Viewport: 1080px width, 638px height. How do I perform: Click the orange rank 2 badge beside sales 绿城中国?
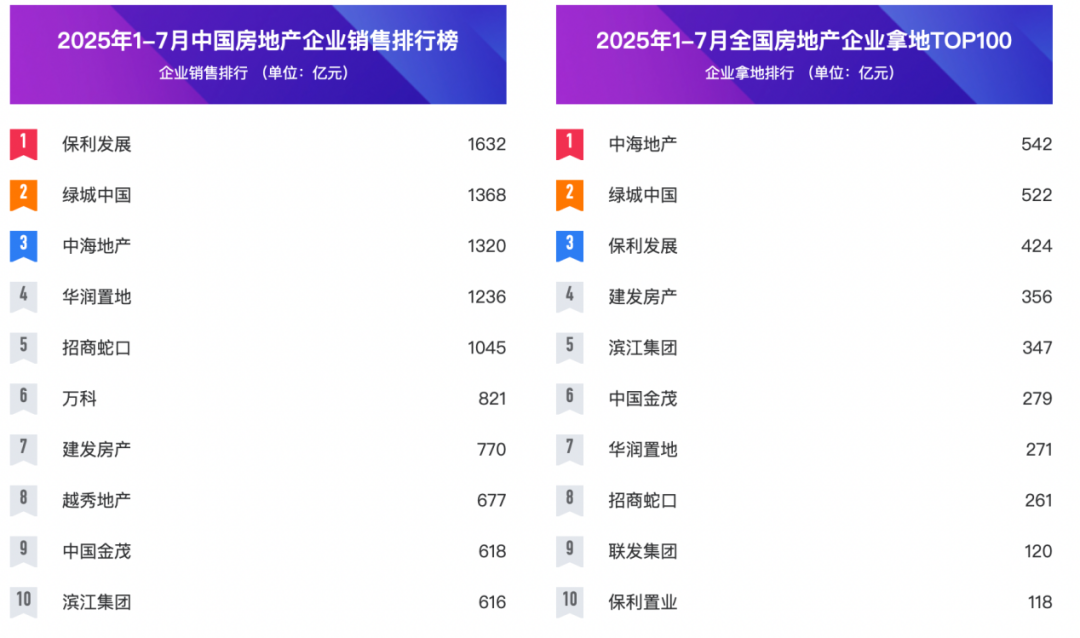click(23, 195)
